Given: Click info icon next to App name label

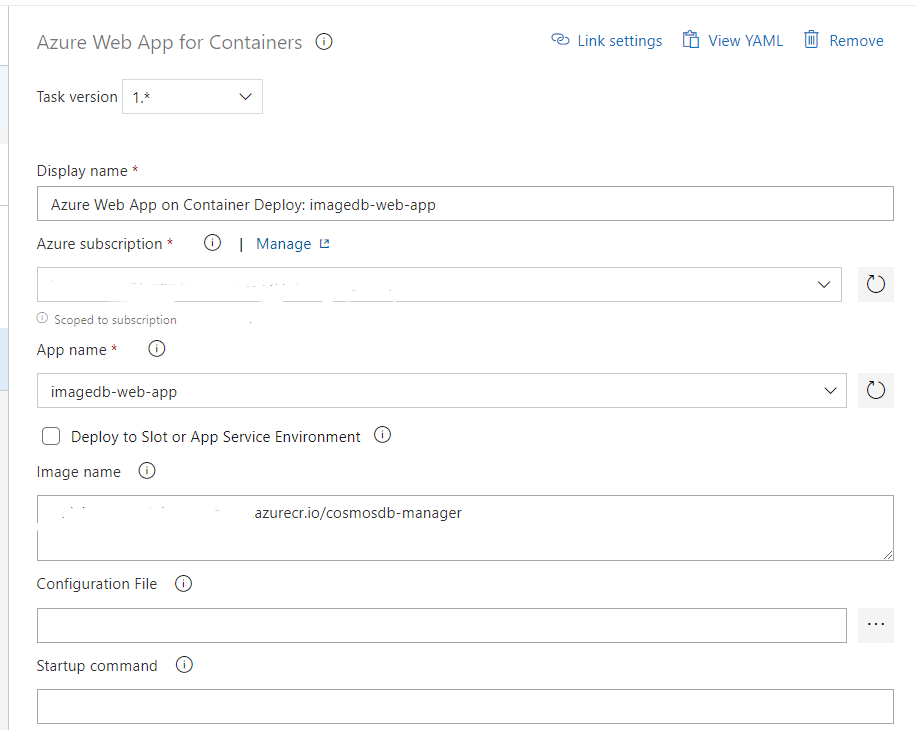Looking at the screenshot, I should click(157, 349).
